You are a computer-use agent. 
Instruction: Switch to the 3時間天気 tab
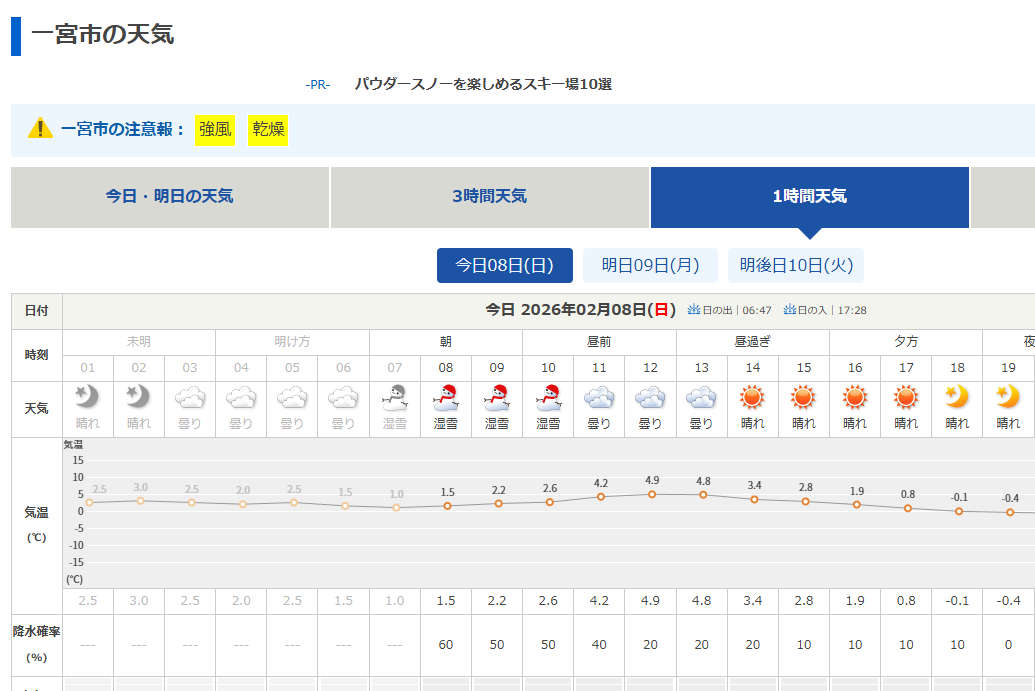click(x=489, y=197)
